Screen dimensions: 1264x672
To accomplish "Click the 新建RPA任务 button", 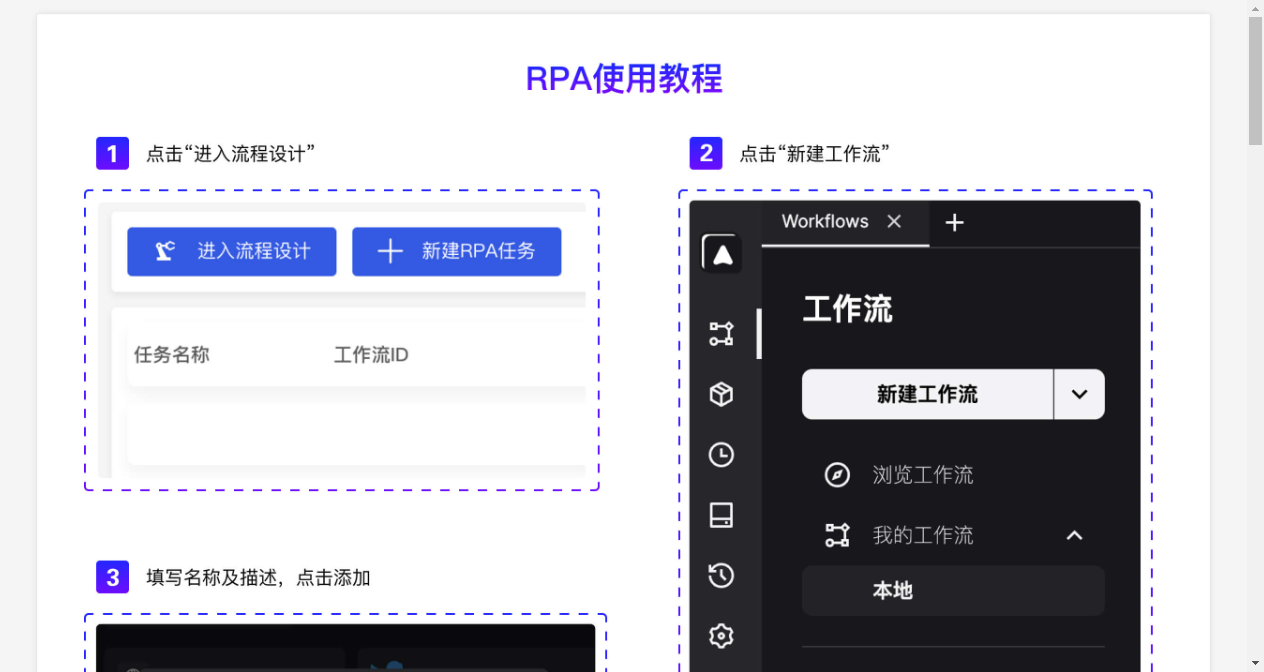I will [456, 251].
